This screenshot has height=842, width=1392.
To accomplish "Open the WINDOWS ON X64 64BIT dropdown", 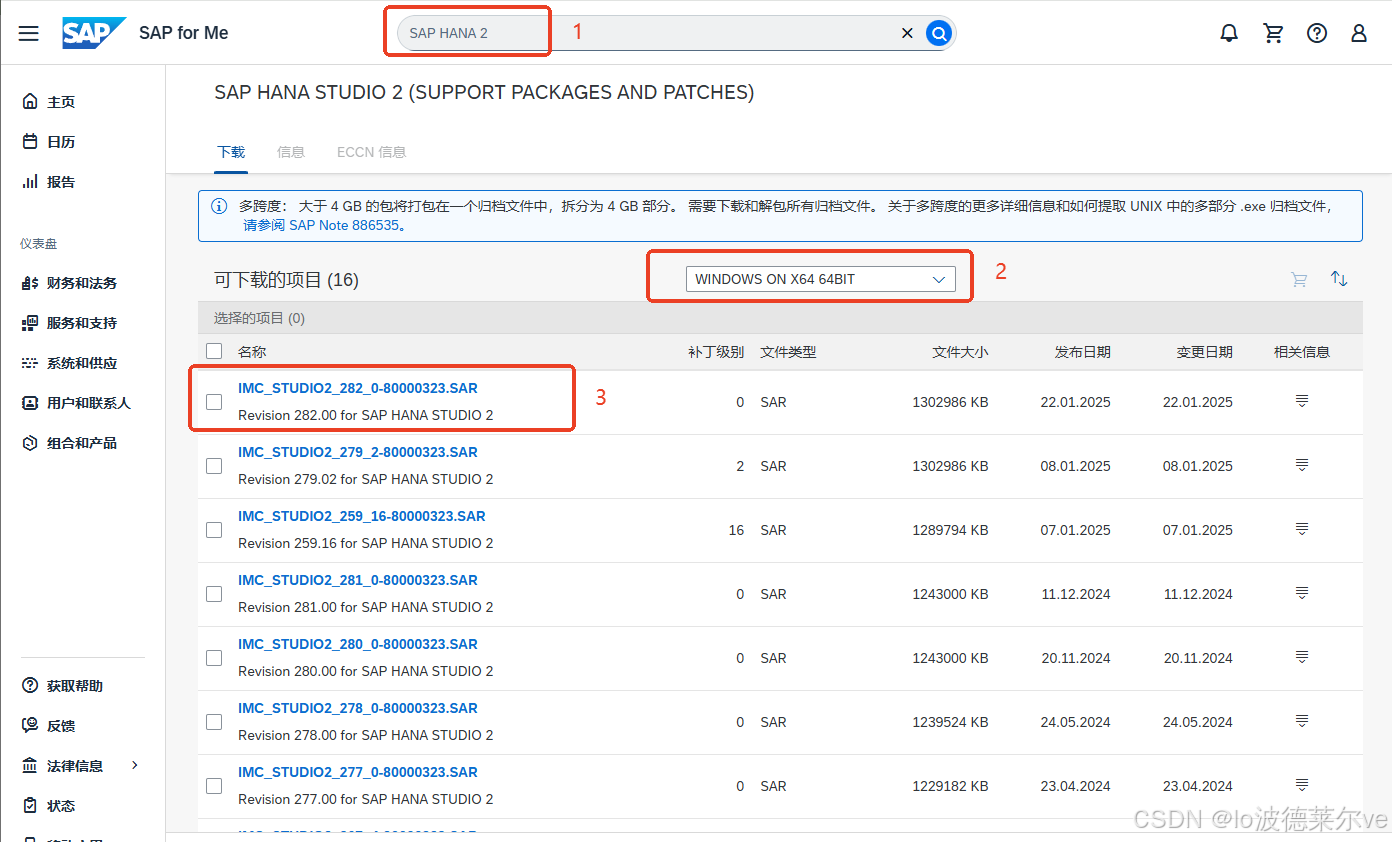I will pyautogui.click(x=820, y=279).
